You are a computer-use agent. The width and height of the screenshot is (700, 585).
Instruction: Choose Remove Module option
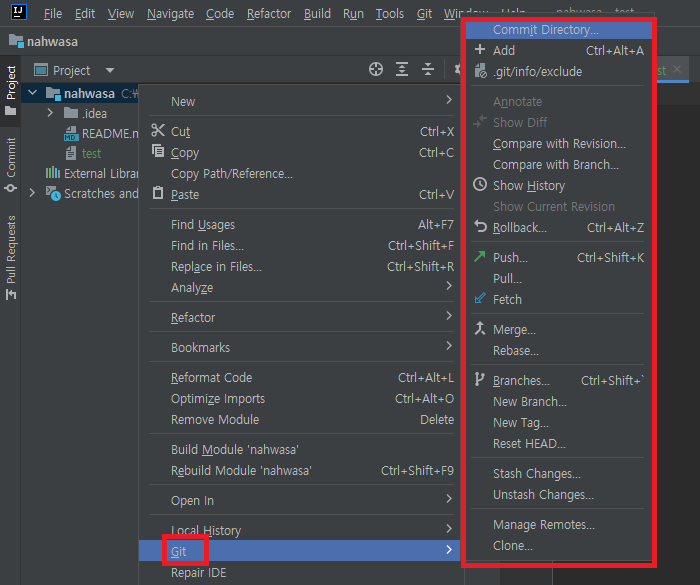pos(301,419)
